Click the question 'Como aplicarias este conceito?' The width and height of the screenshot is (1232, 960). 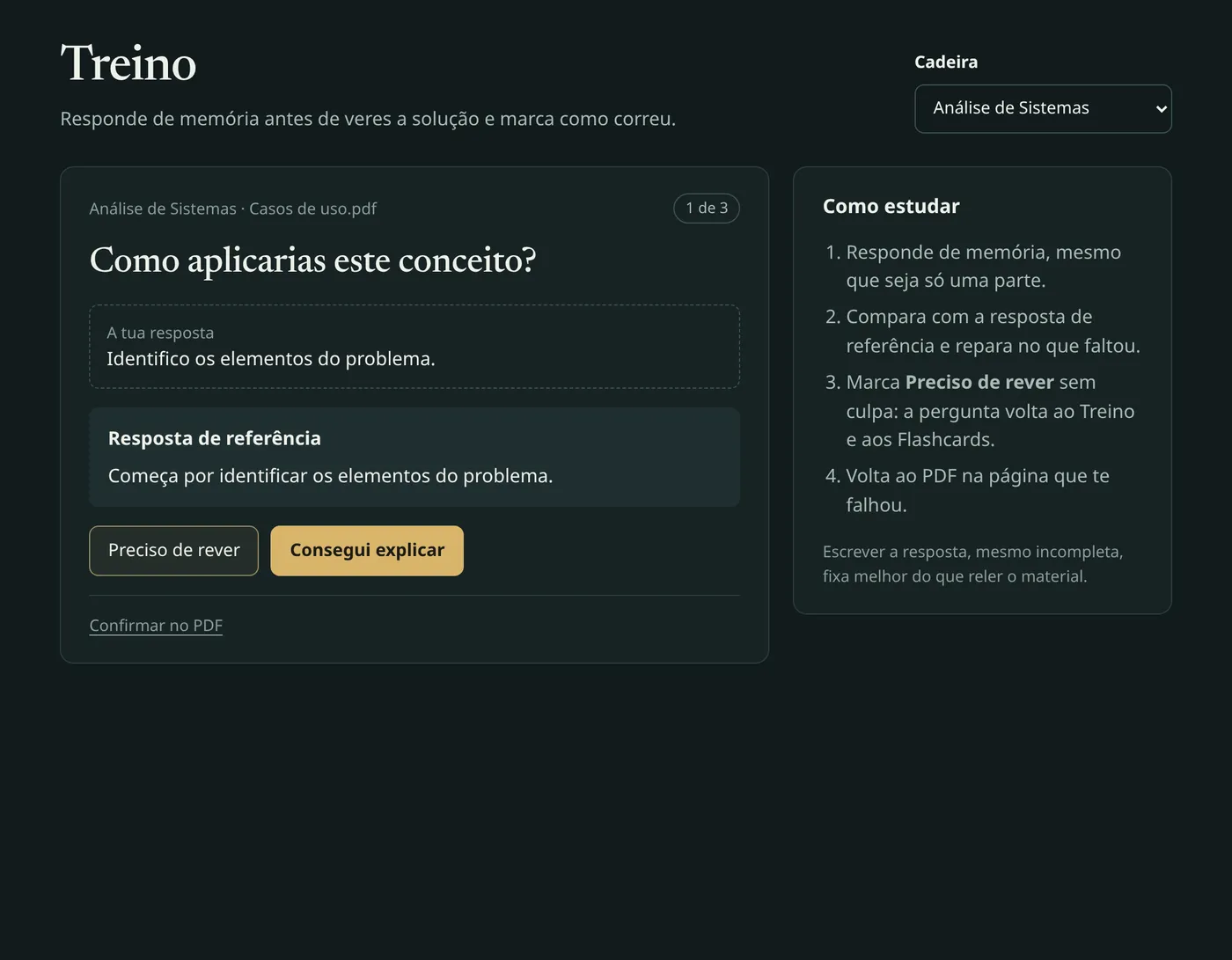click(312, 260)
